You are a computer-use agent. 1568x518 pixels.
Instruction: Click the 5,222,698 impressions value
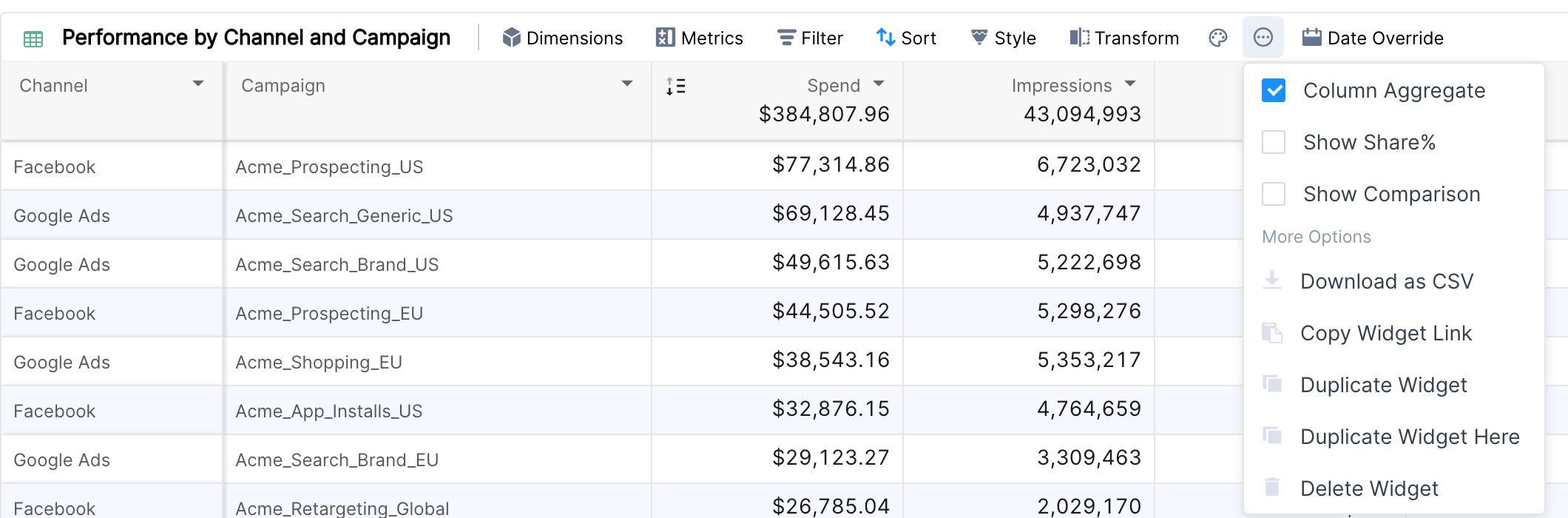point(1089,262)
